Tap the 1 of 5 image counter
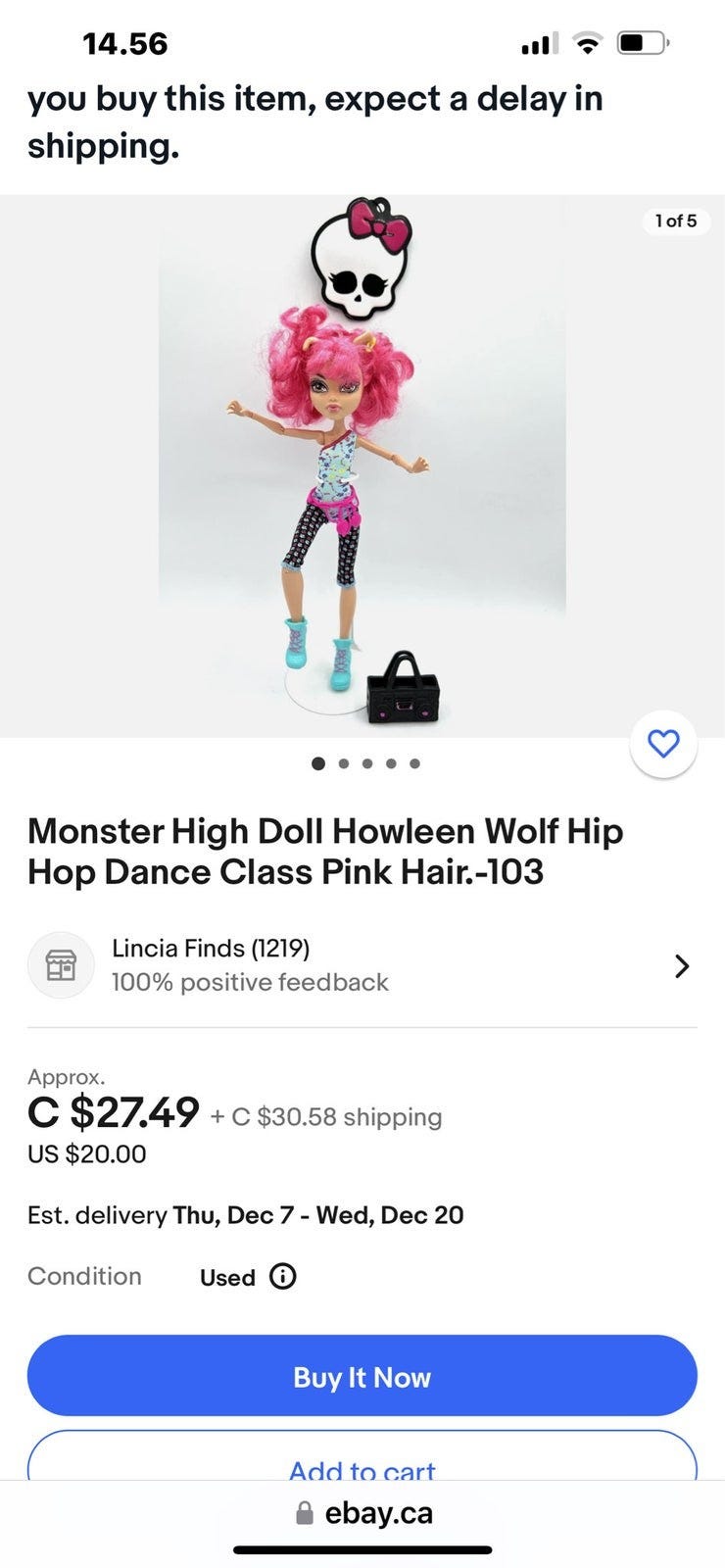The image size is (725, 1568). coord(676,220)
